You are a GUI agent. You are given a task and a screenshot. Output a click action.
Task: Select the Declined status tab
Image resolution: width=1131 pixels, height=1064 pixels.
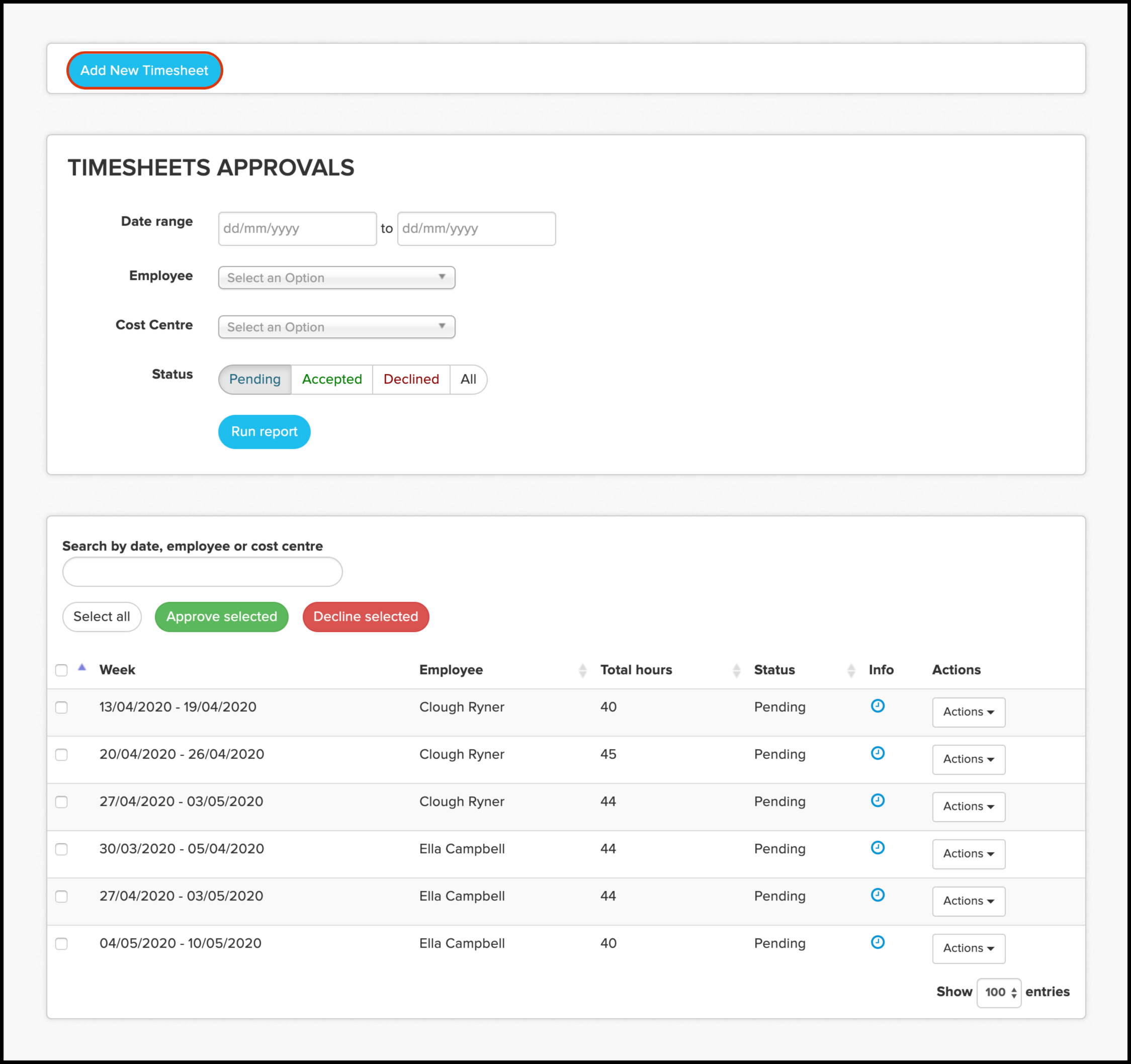click(411, 380)
